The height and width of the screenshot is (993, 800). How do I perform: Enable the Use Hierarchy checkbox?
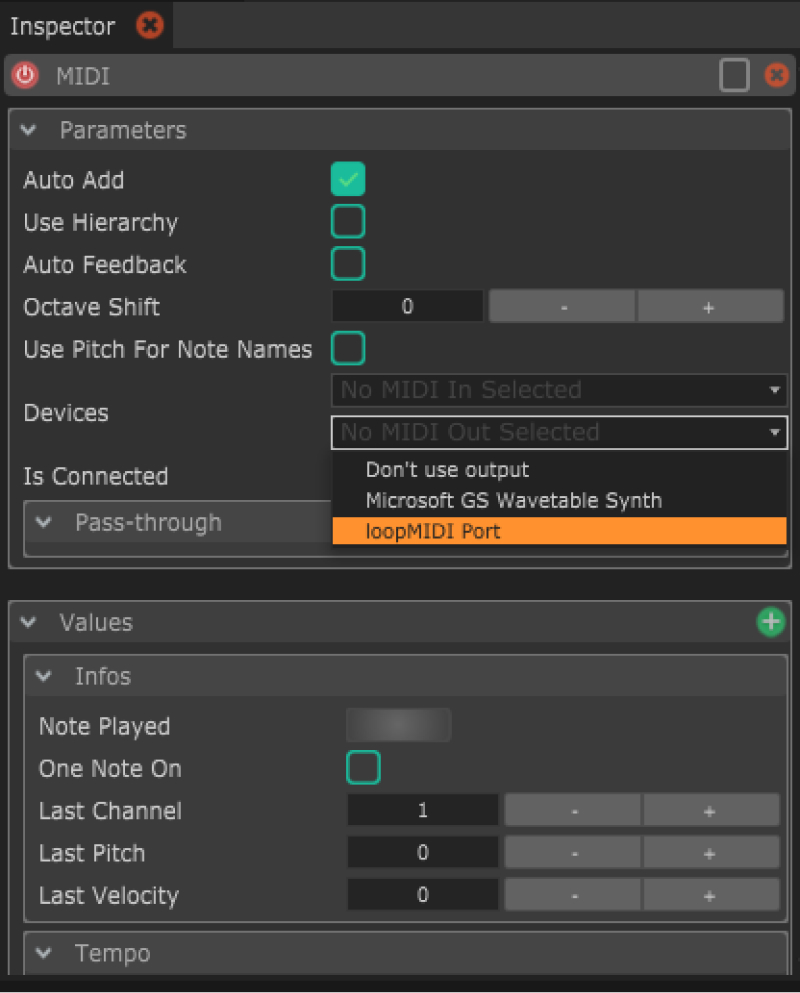pos(348,222)
